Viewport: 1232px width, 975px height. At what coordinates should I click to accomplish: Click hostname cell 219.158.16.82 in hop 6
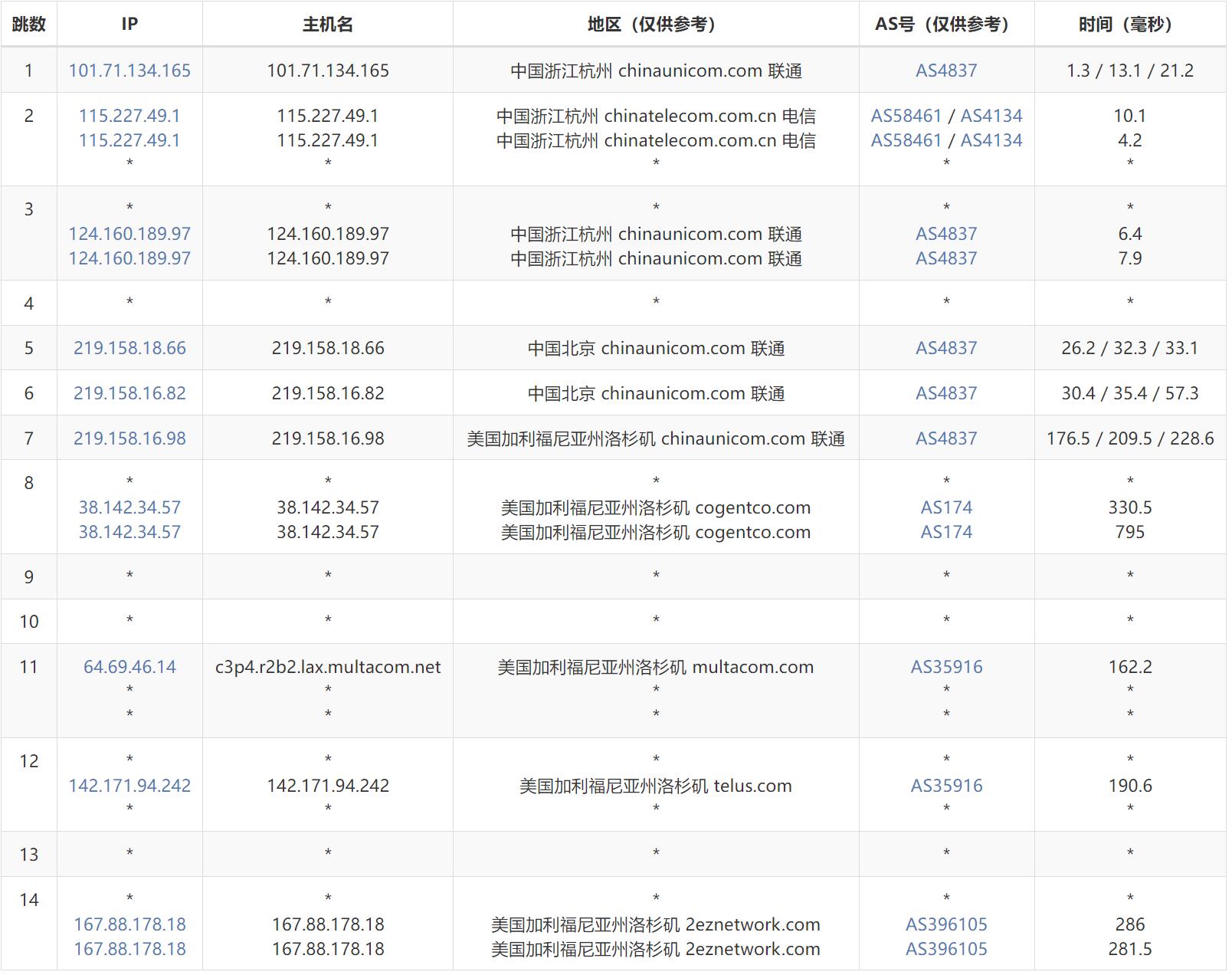[x=328, y=393]
